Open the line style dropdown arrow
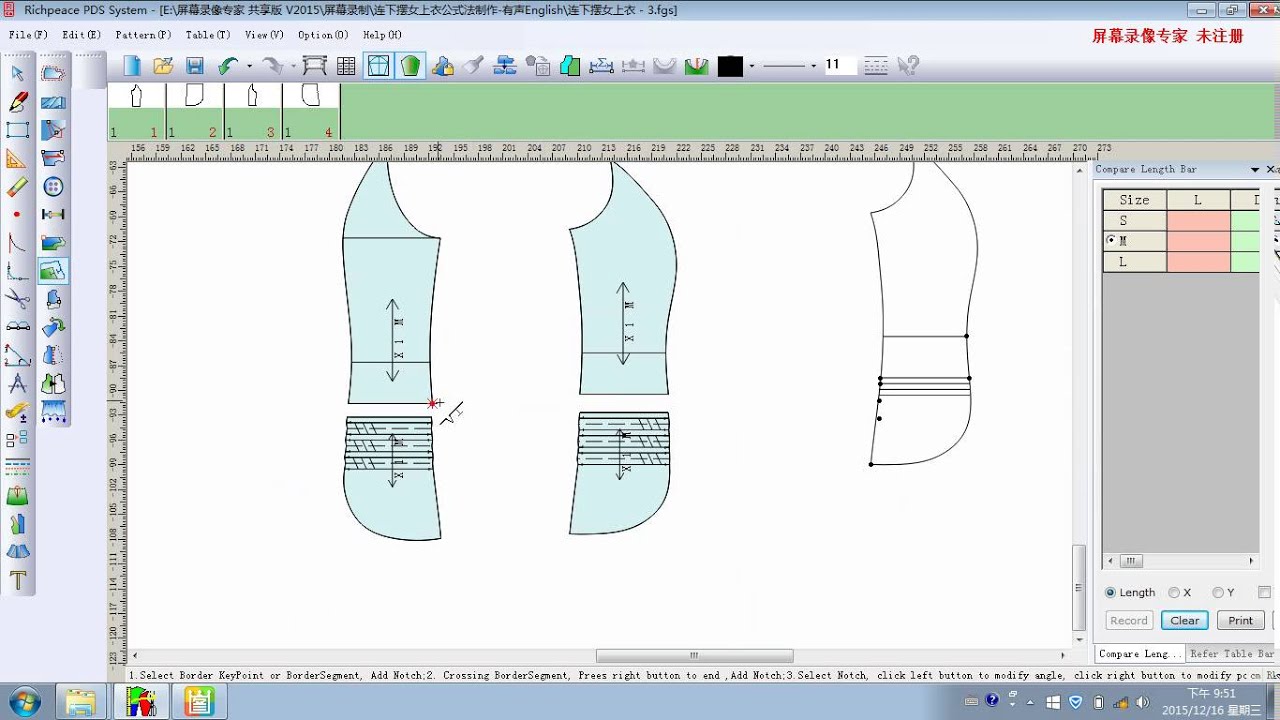This screenshot has height=720, width=1280. coord(814,66)
